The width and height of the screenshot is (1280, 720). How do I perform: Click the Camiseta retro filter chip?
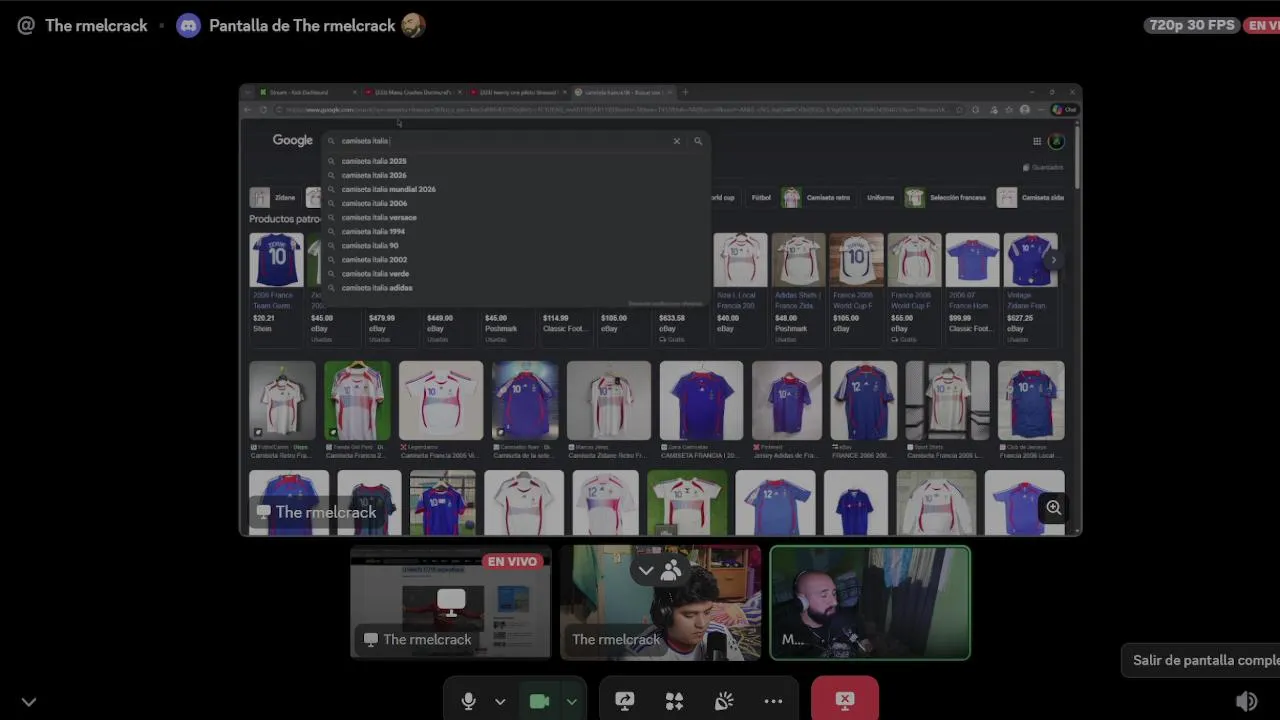(x=817, y=197)
